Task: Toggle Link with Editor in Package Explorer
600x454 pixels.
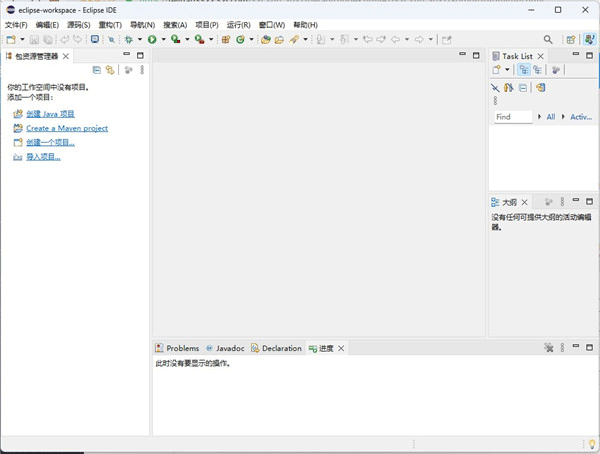Action: pyautogui.click(x=109, y=70)
